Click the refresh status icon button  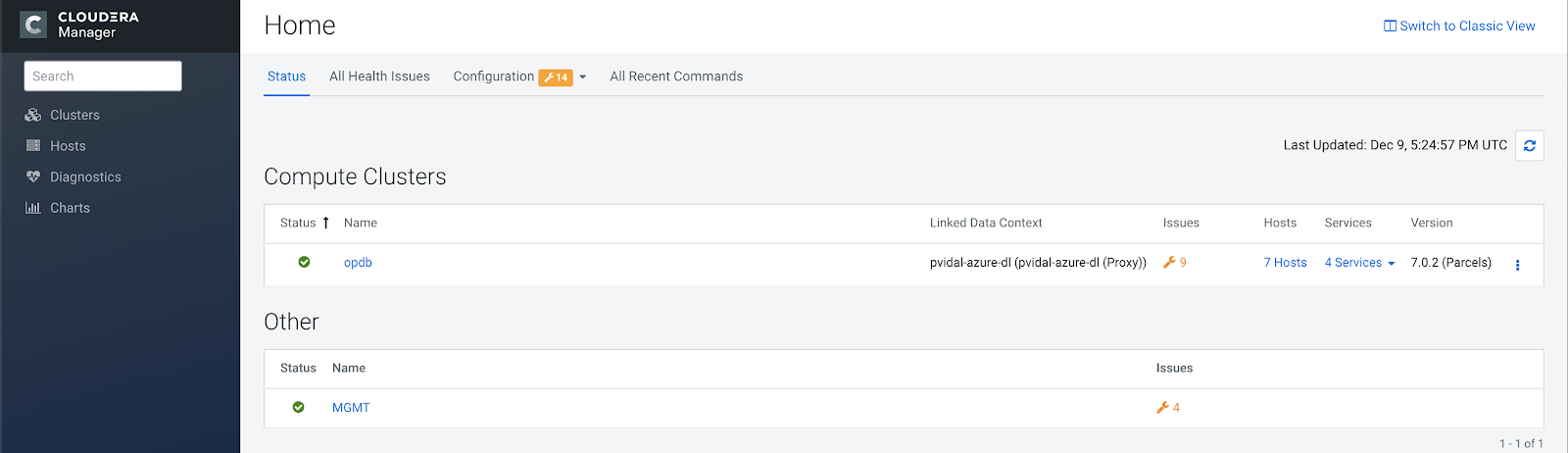click(1529, 146)
